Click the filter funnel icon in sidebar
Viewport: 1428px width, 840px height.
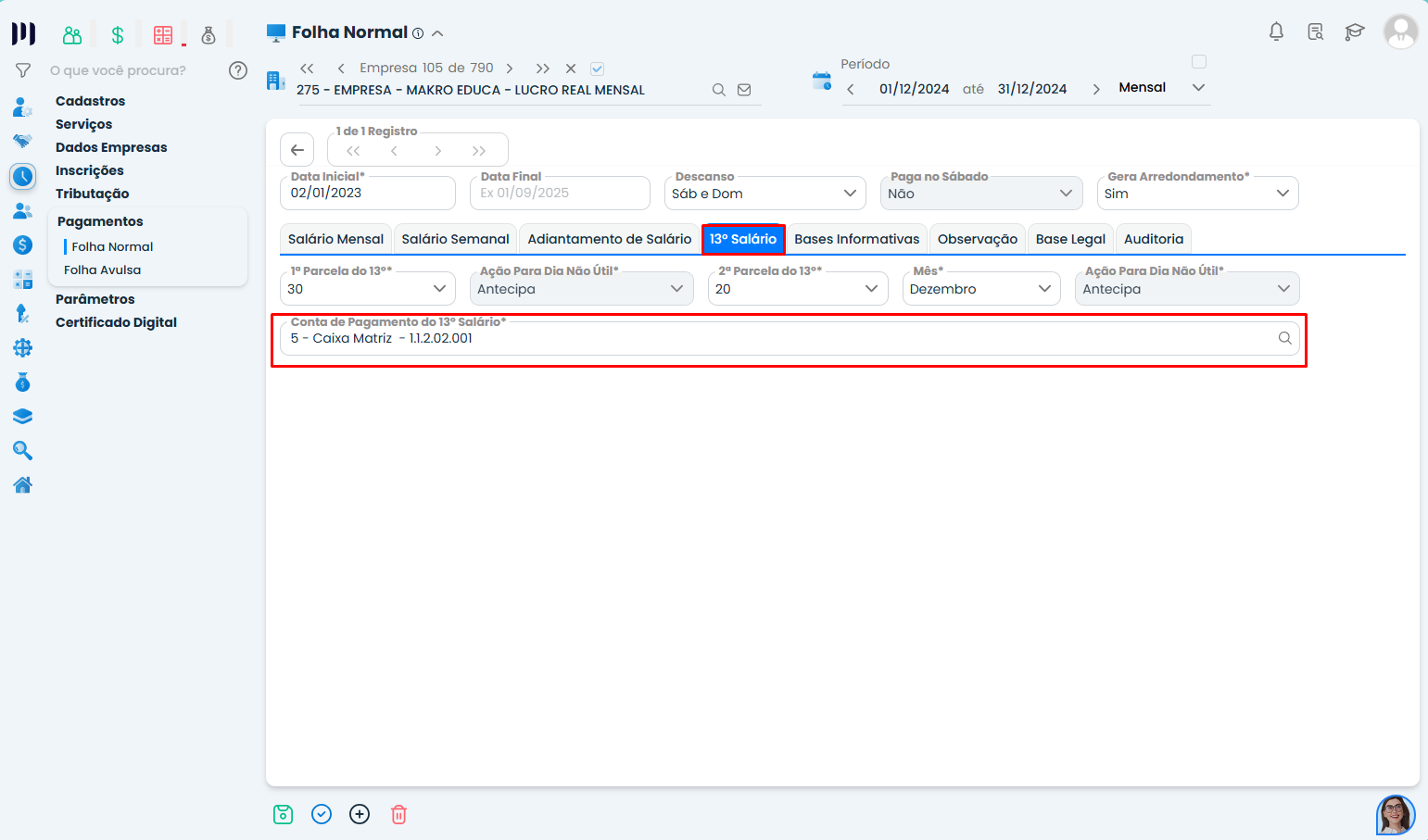(x=23, y=70)
